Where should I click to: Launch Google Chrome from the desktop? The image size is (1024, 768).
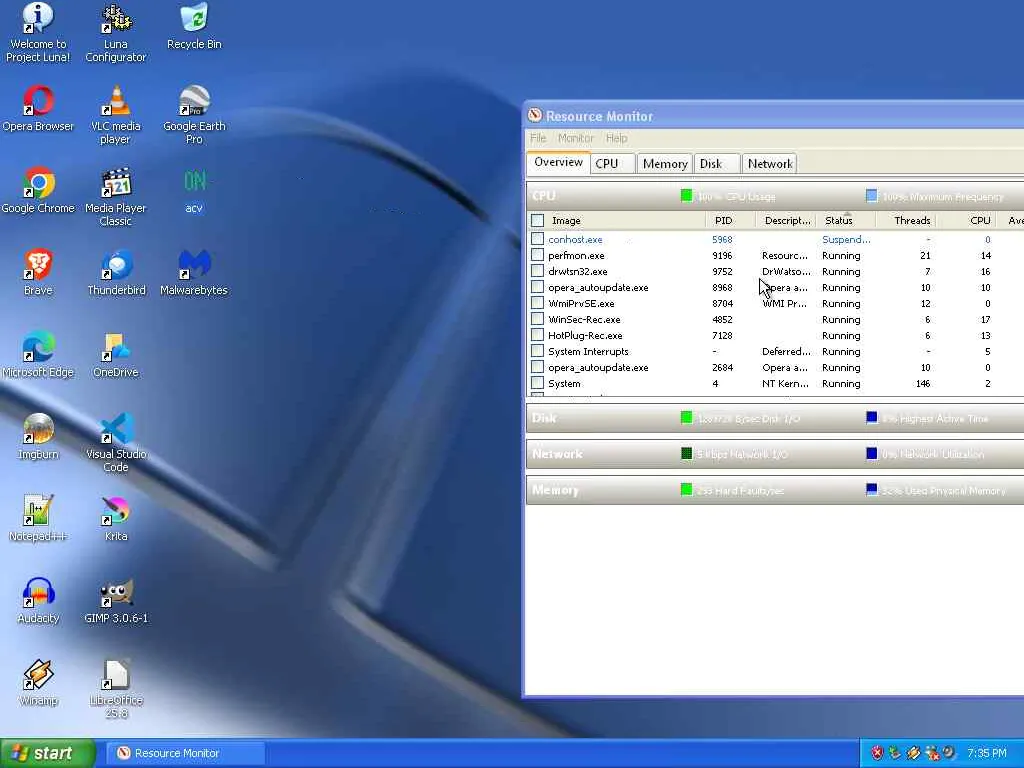pyautogui.click(x=38, y=191)
